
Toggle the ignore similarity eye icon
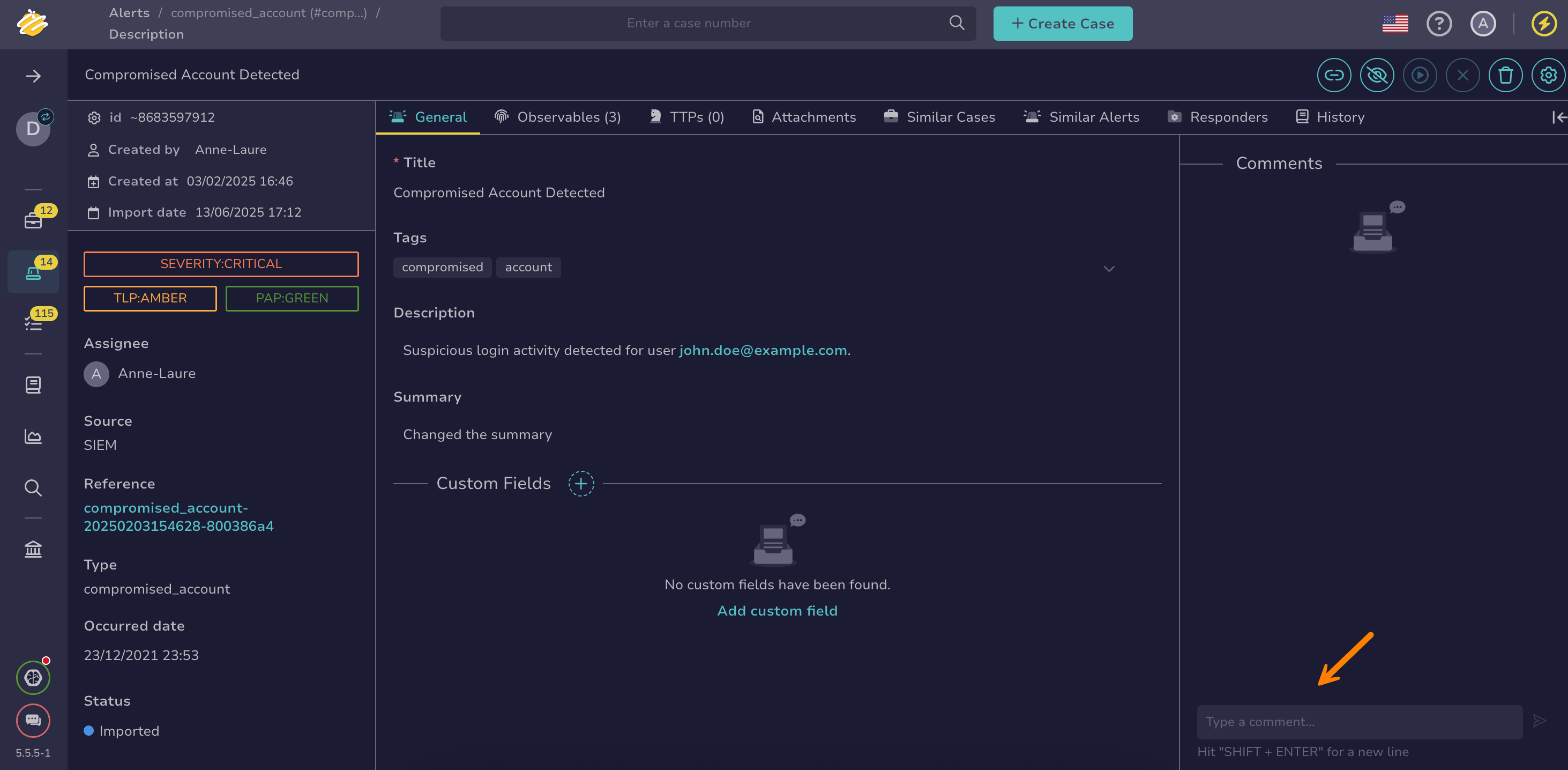(x=1376, y=75)
